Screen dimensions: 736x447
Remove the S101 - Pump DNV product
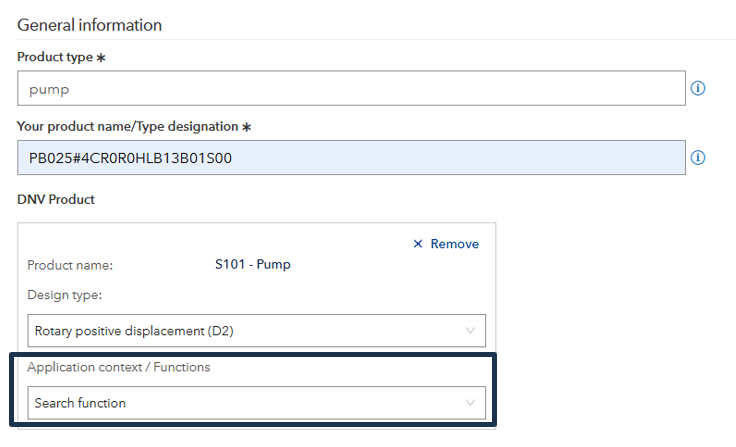tap(446, 244)
